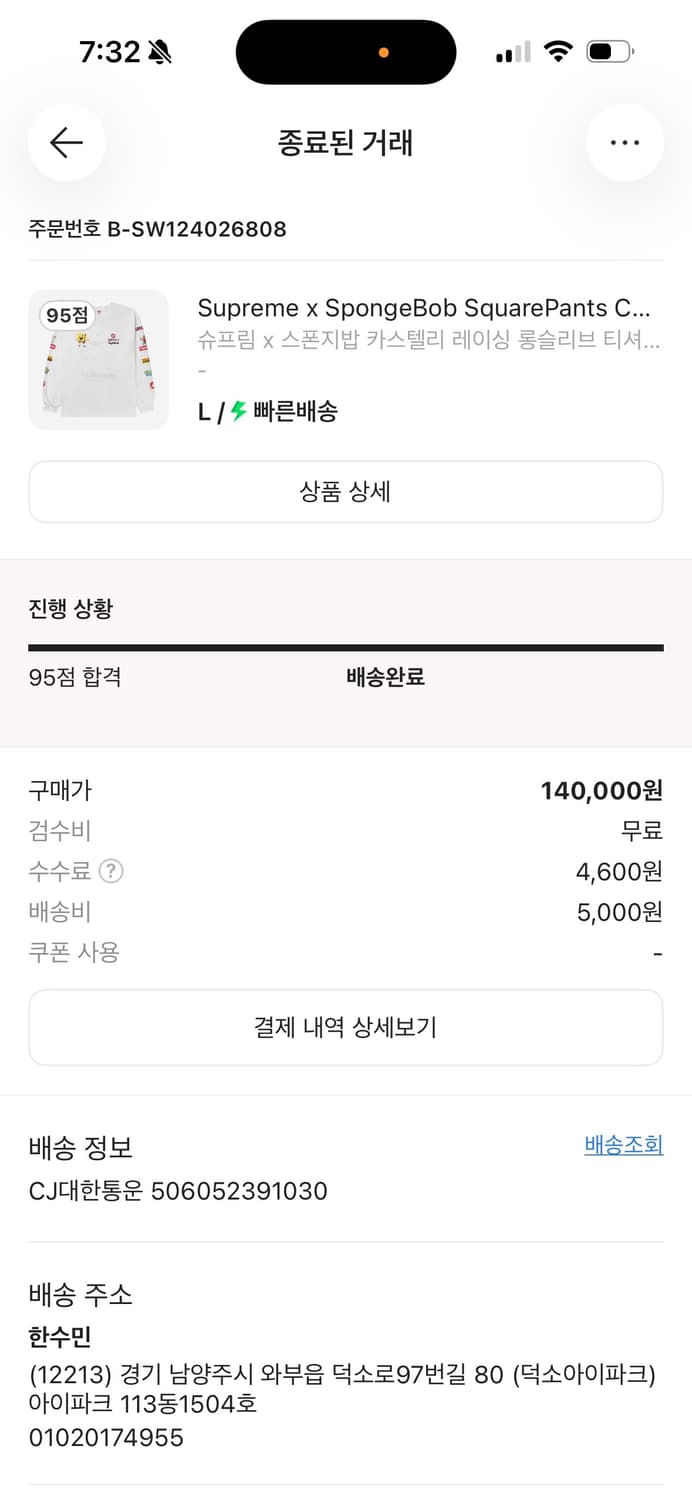Image resolution: width=692 pixels, height=1500 pixels.
Task: Open the 배송조회 tracking link
Action: coord(625,1148)
